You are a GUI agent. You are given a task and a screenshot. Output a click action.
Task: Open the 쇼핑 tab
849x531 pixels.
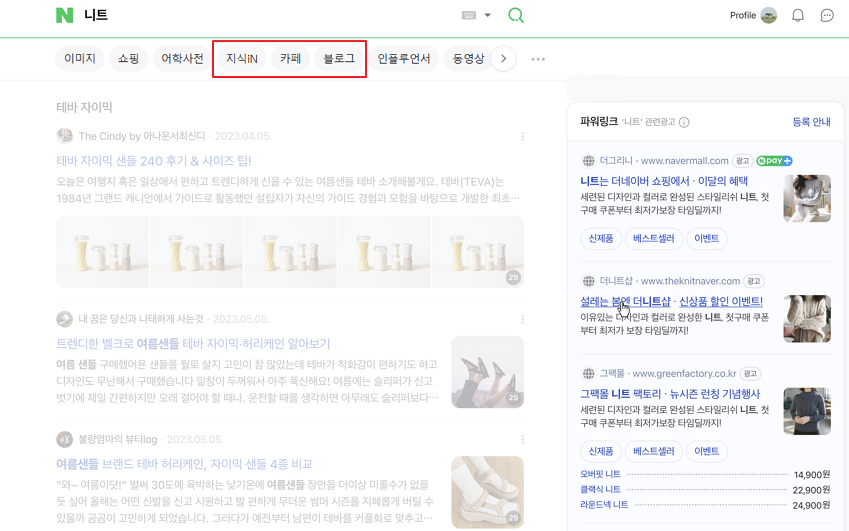[x=128, y=59]
